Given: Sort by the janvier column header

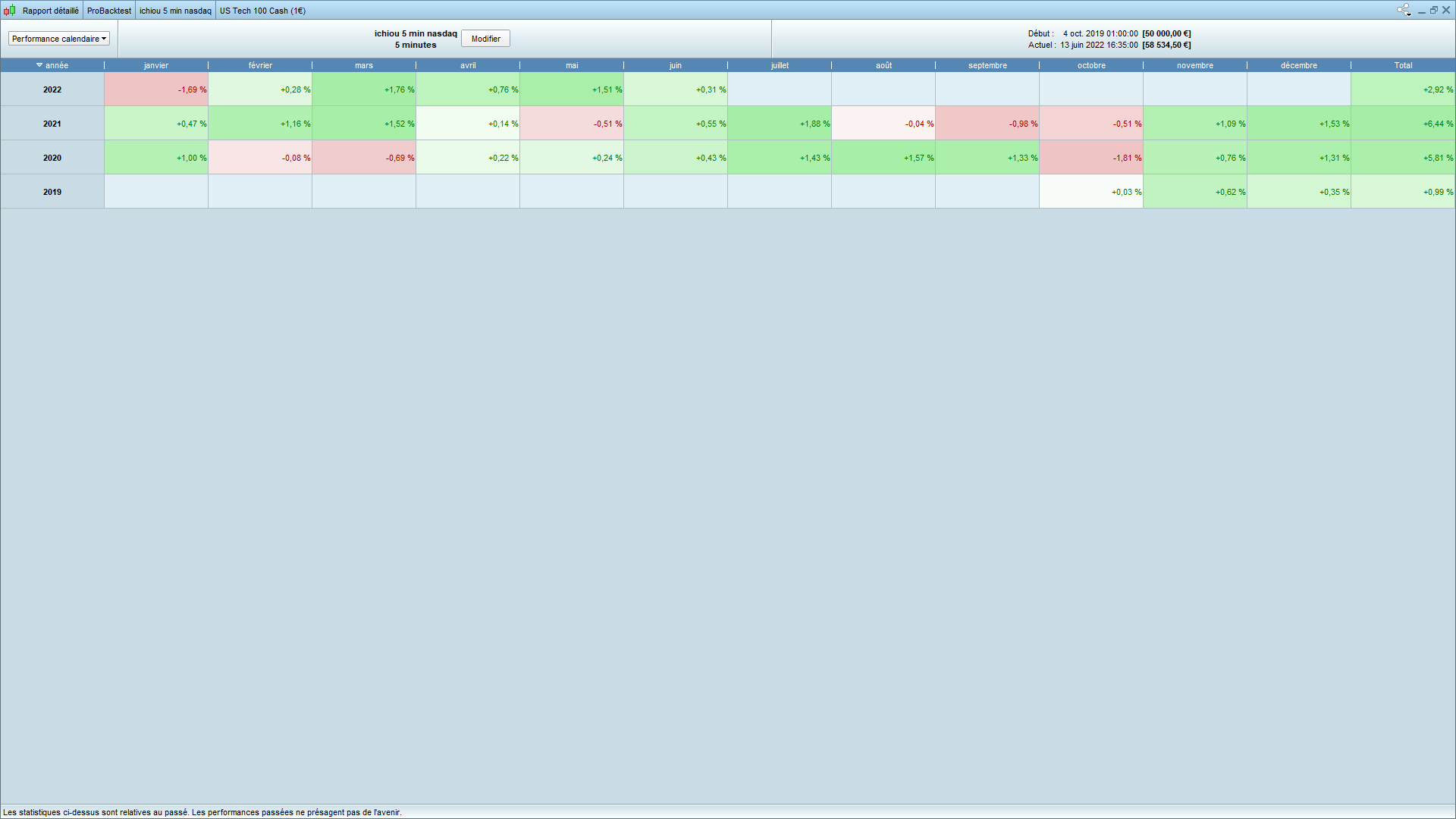Looking at the screenshot, I should pos(156,65).
